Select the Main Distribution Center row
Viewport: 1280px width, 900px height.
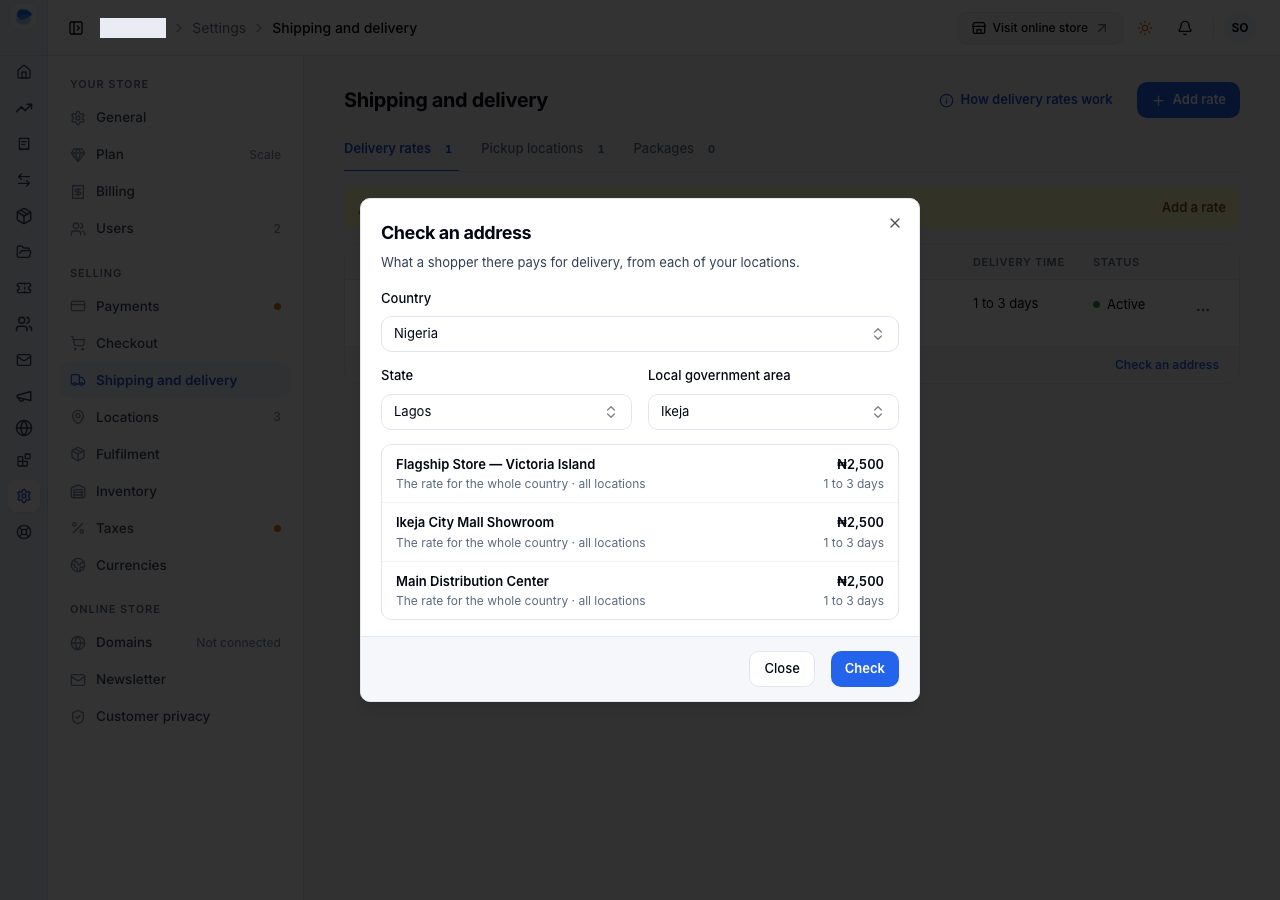click(x=640, y=590)
